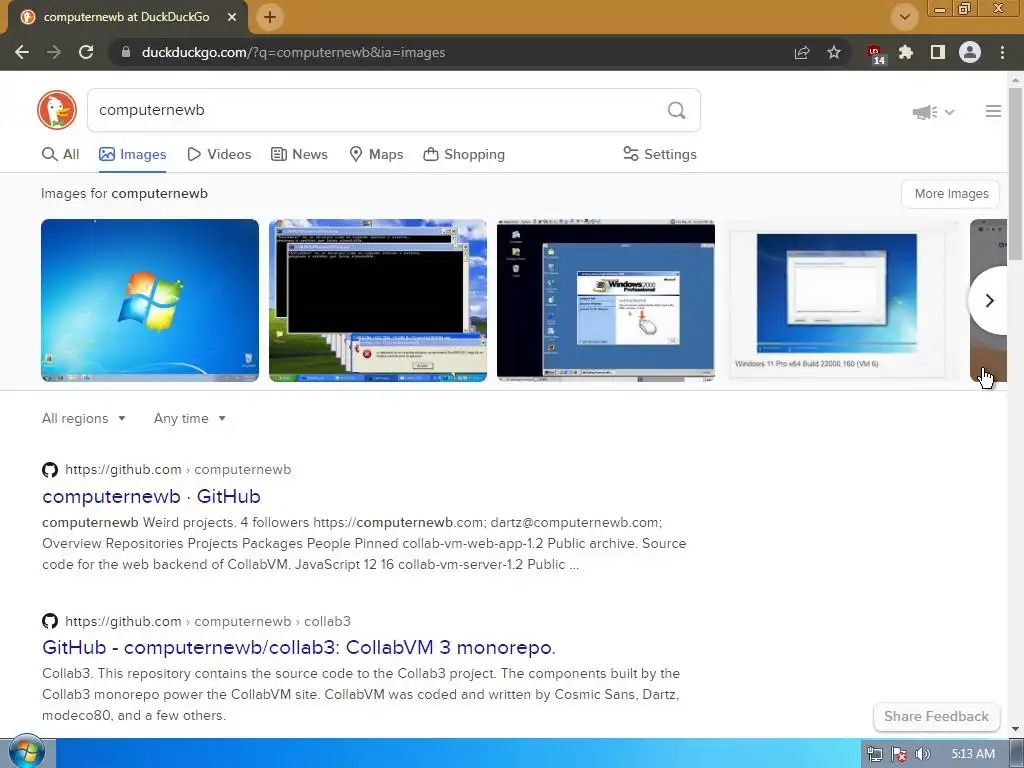Click the page vertical scrollbar thumb
This screenshot has width=1024, height=768.
tap(1016, 173)
